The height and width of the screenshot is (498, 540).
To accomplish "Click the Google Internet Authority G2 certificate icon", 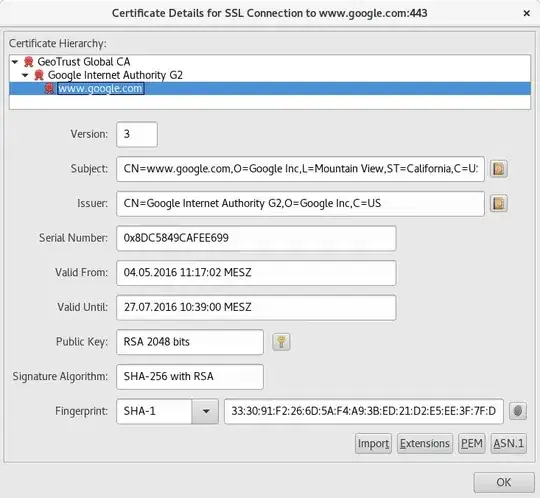I will tap(39, 75).
